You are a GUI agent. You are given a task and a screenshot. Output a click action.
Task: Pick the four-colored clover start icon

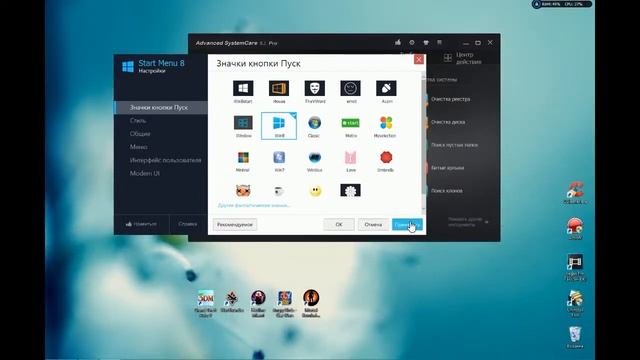tap(386, 123)
